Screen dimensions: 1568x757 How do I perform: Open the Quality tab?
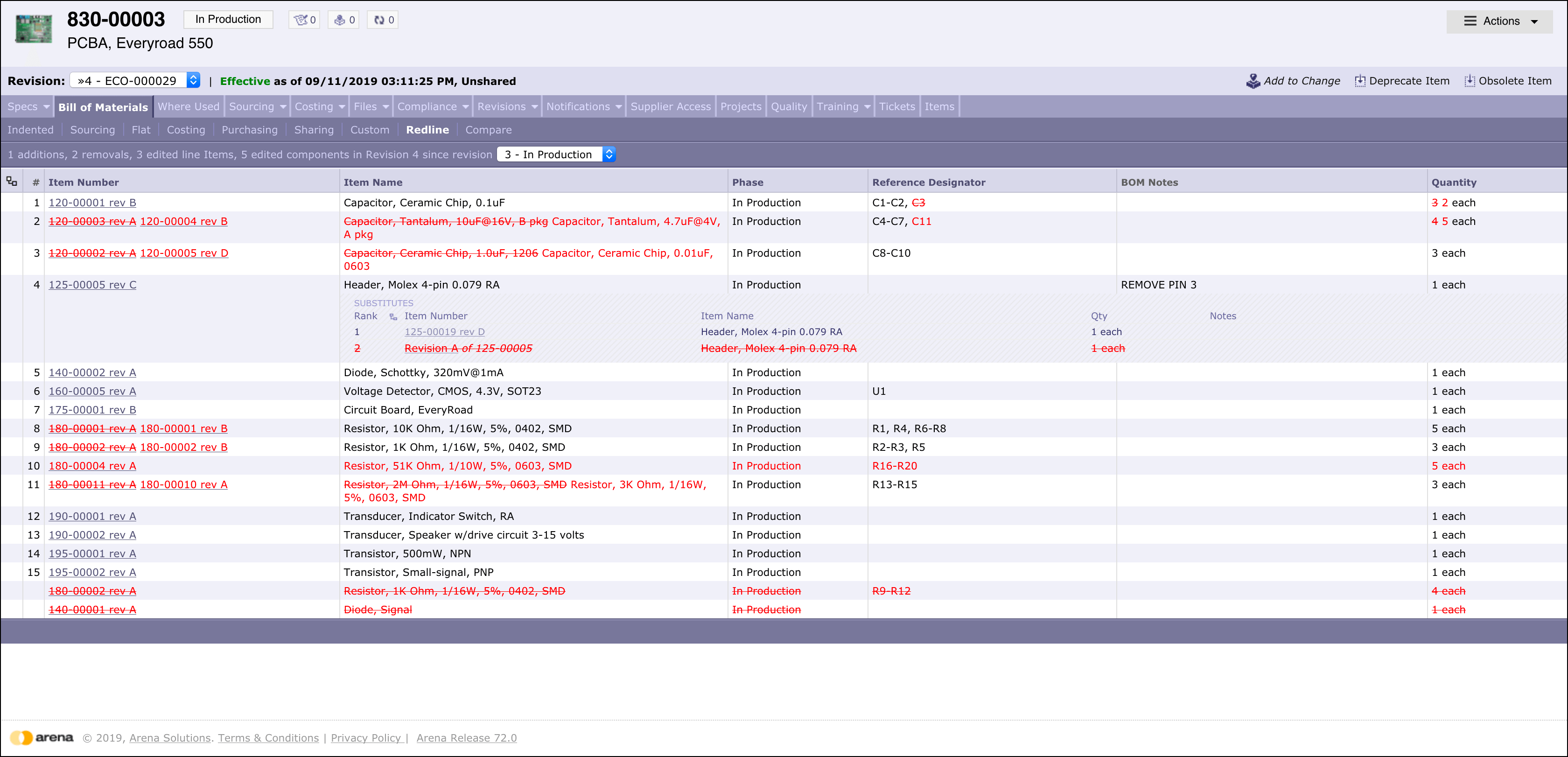(789, 106)
